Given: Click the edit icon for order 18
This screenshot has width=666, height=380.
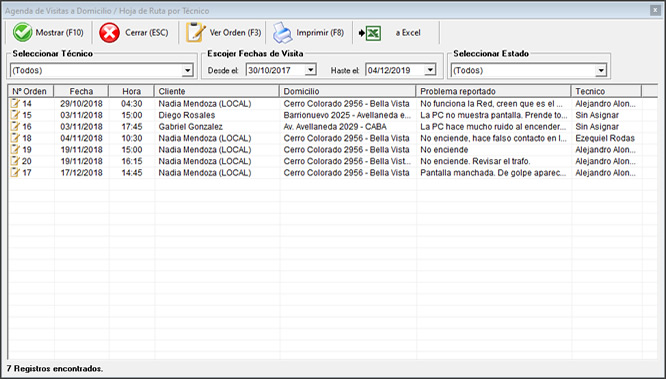Looking at the screenshot, I should (15, 138).
